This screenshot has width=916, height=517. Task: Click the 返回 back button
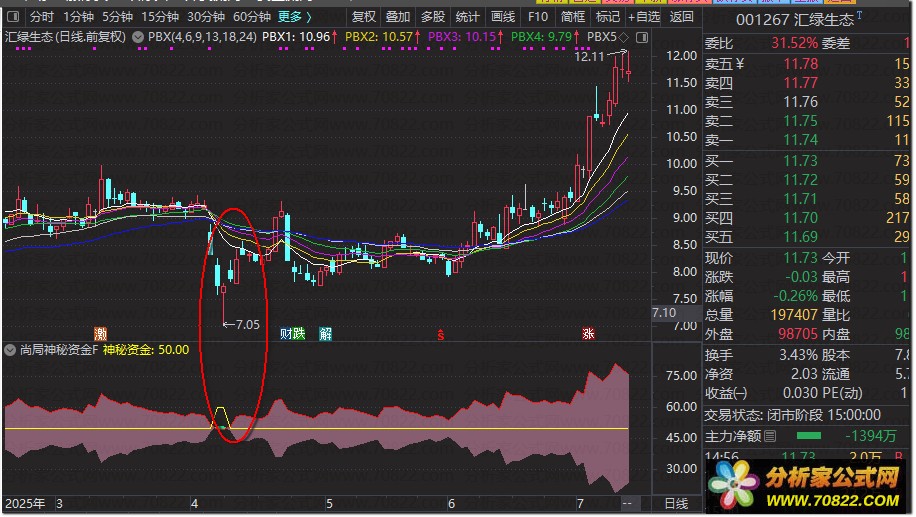pyautogui.click(x=681, y=17)
